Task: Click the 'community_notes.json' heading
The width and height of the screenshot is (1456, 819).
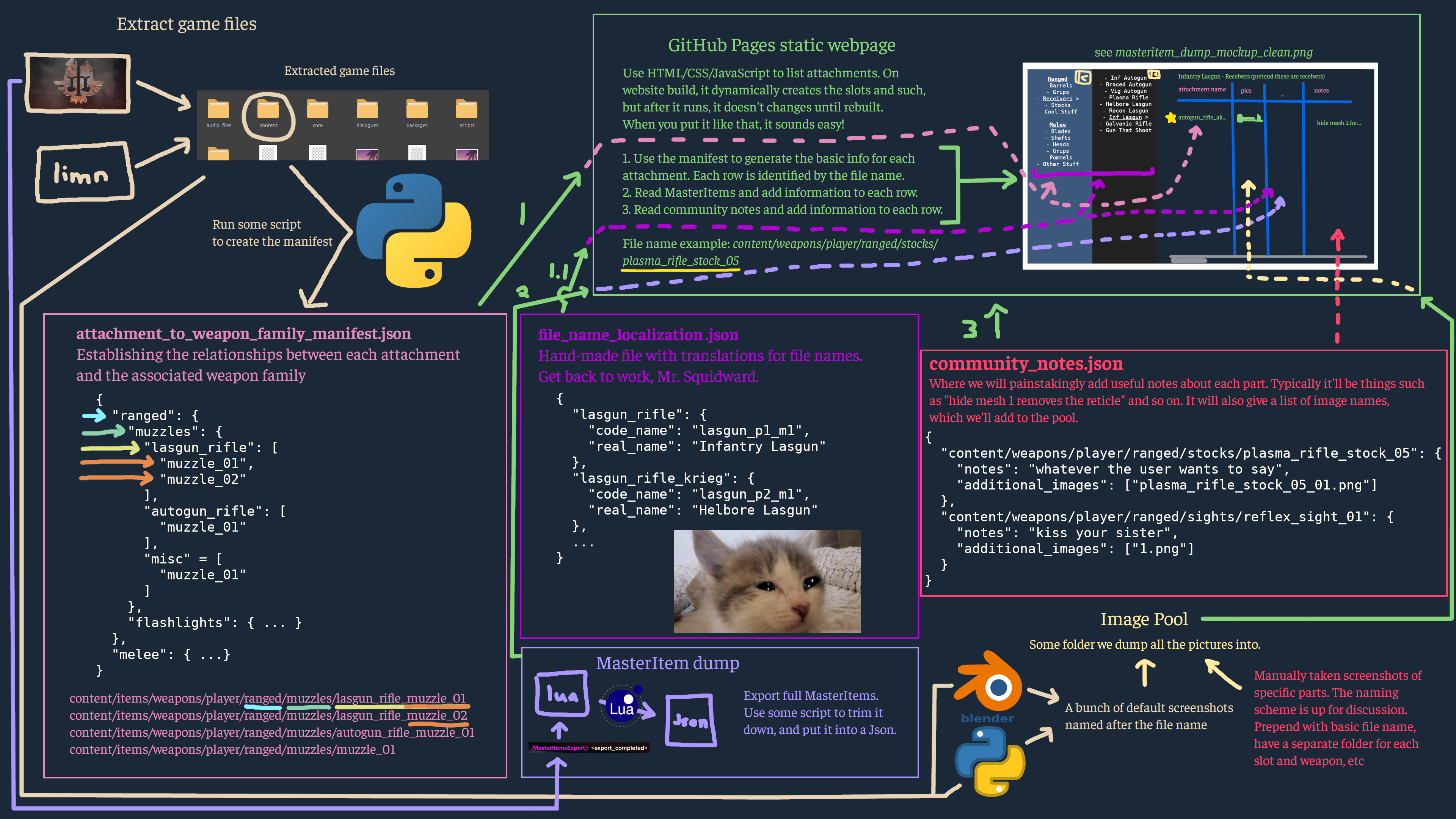Action: pyautogui.click(x=1026, y=364)
